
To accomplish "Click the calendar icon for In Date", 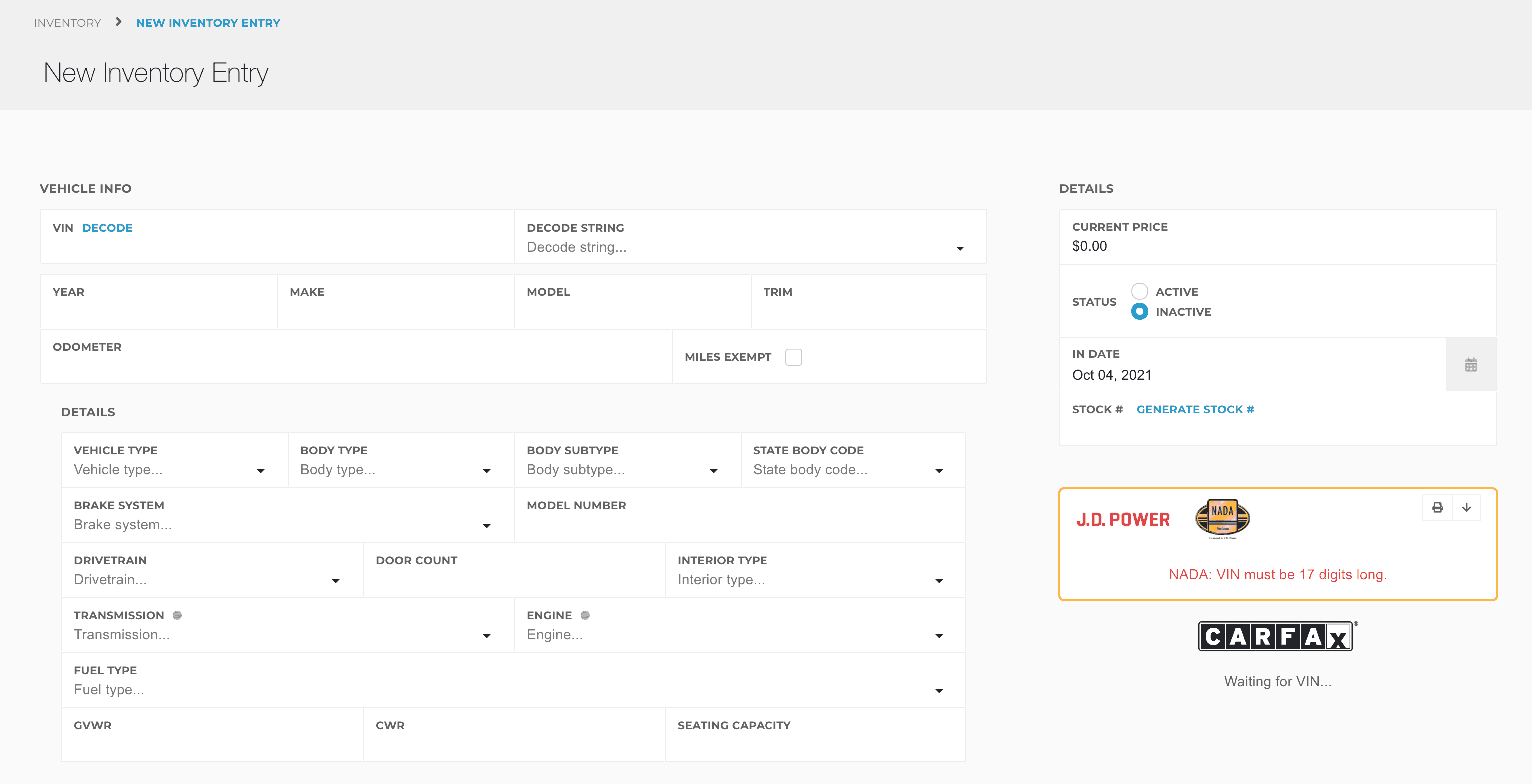I will click(1470, 365).
